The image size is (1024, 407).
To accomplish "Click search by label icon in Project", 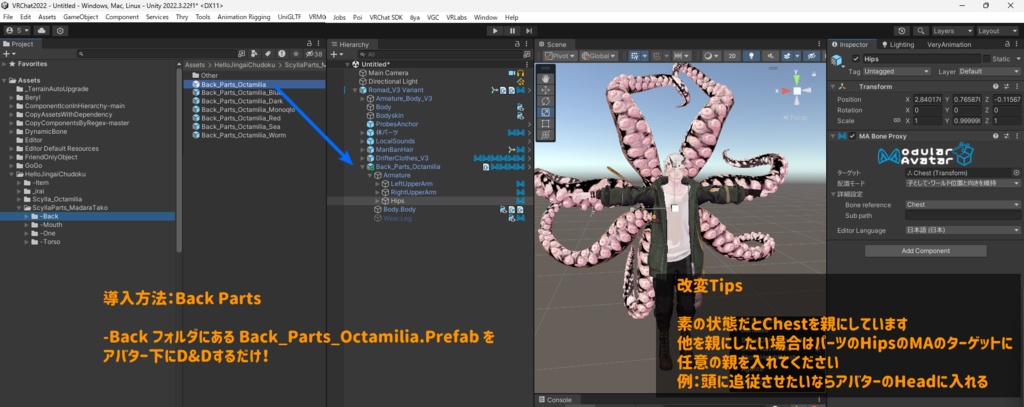I will coord(268,54).
